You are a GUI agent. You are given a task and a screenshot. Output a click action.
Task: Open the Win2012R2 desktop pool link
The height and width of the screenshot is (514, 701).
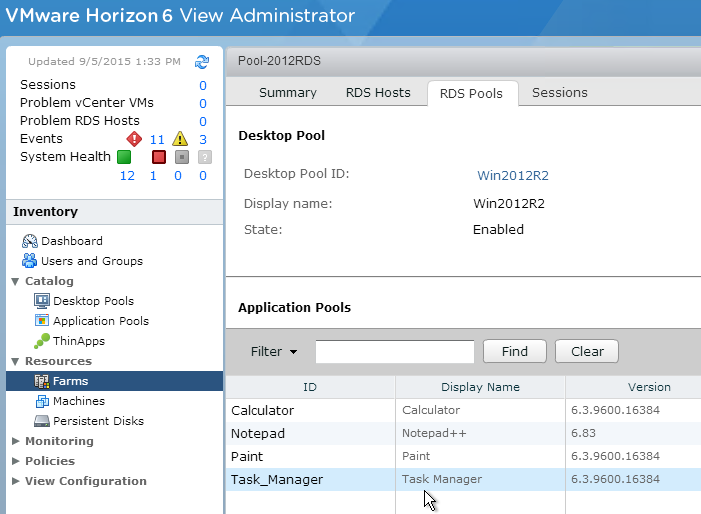pyautogui.click(x=513, y=175)
